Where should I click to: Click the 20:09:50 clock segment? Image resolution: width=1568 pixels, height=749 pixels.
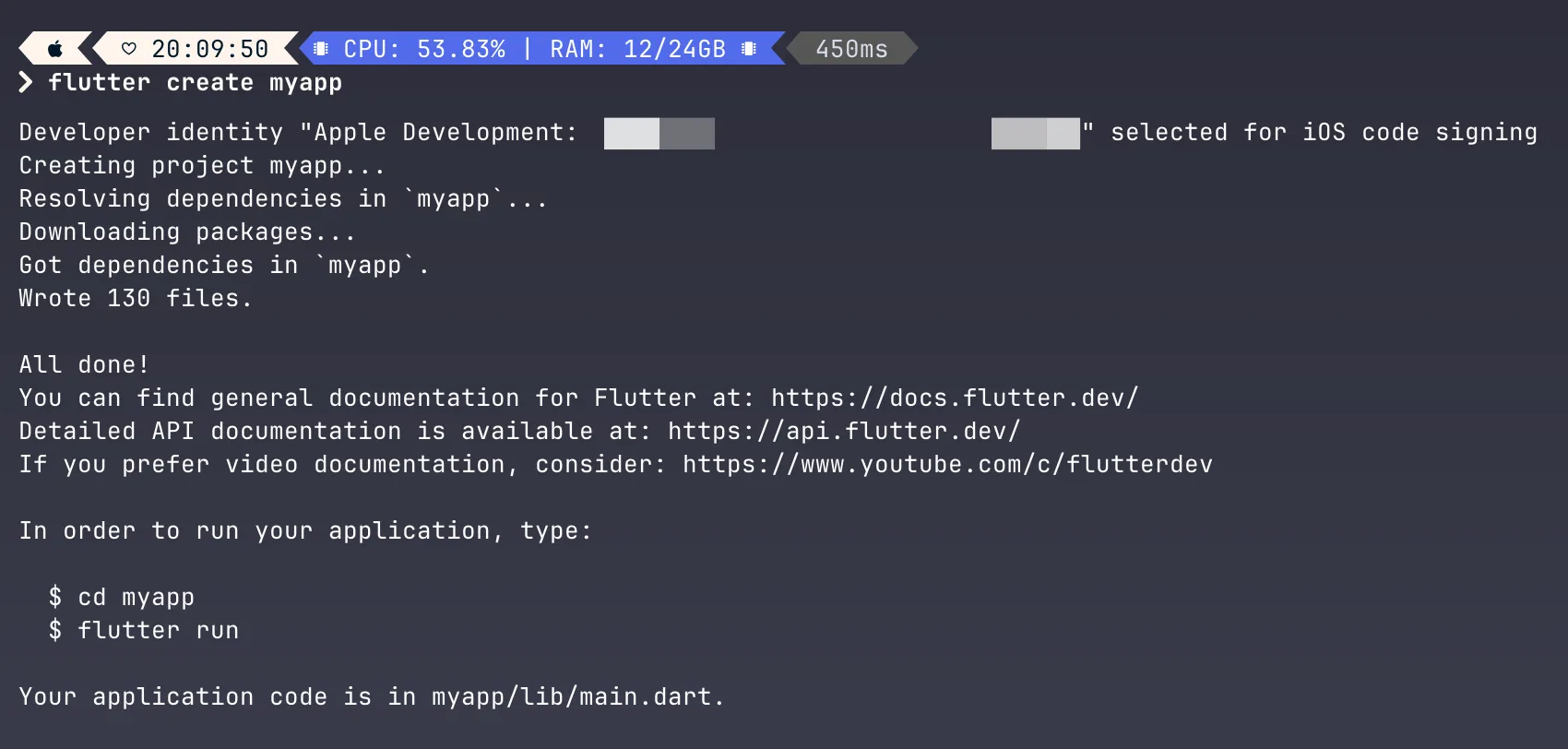click(x=209, y=49)
